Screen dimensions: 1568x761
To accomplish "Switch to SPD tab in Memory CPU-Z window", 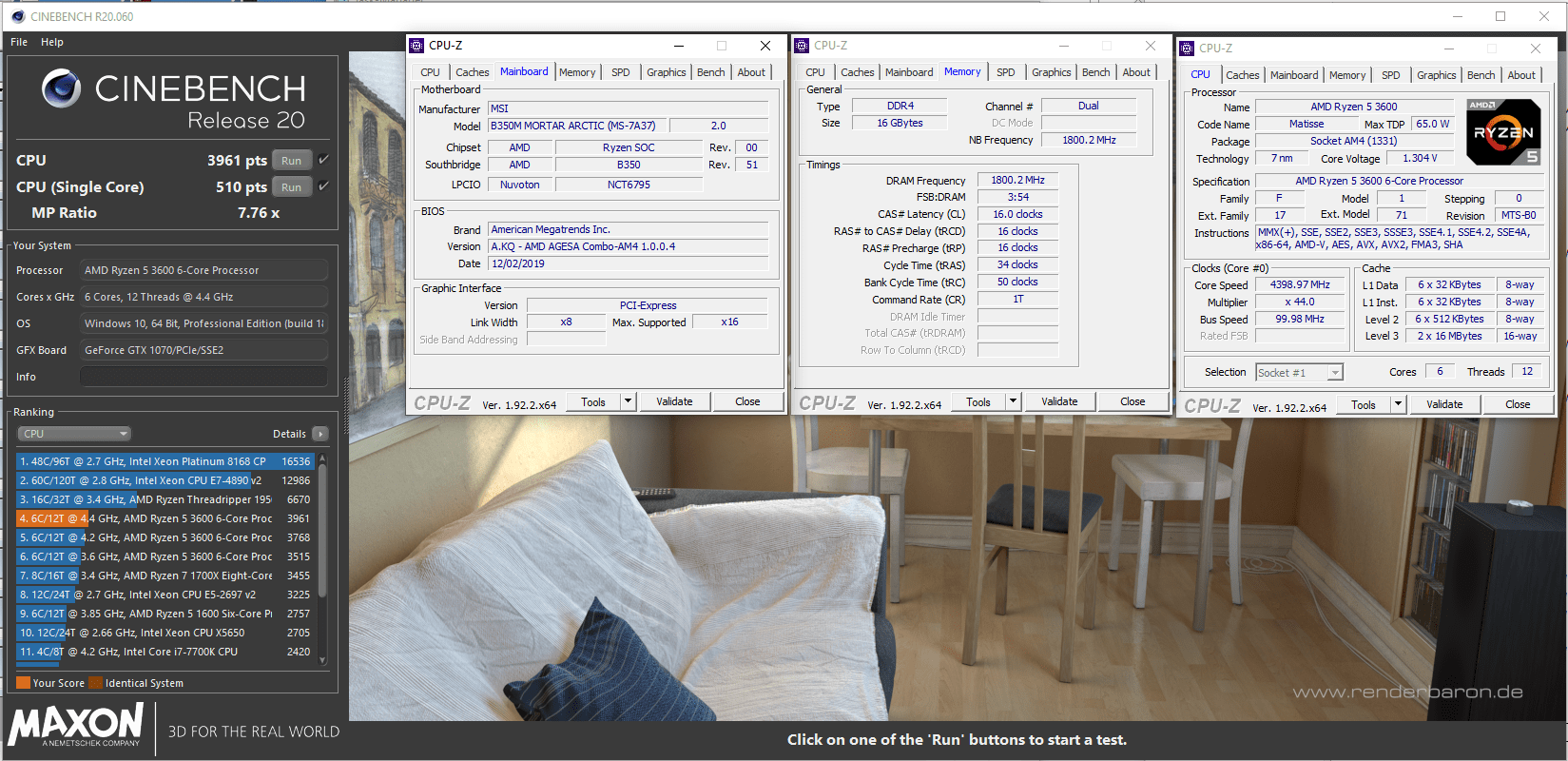I will [x=1006, y=72].
